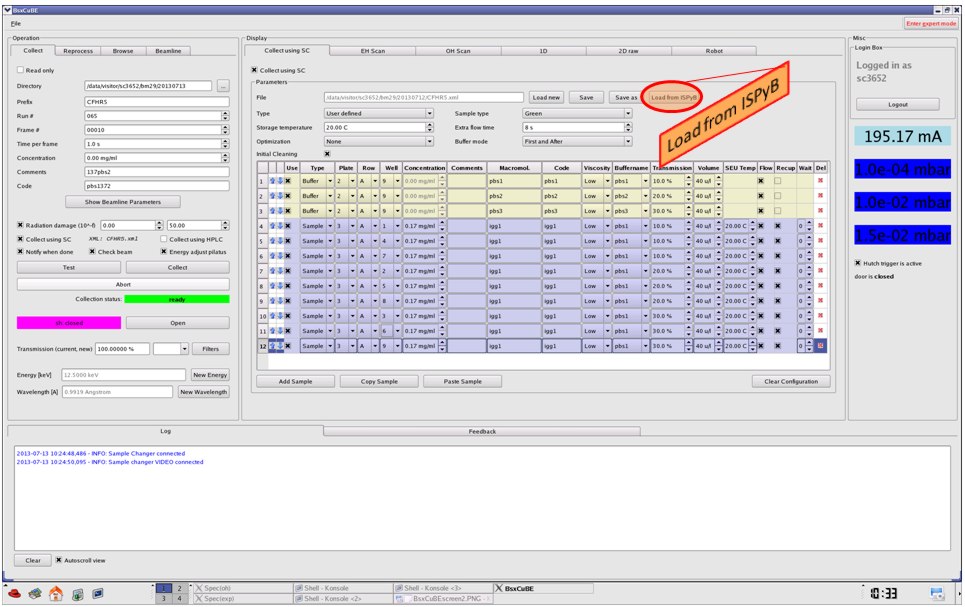This screenshot has height=607, width=965.
Task: Toggle the Collect using HPLC checkbox
Action: click(163, 239)
